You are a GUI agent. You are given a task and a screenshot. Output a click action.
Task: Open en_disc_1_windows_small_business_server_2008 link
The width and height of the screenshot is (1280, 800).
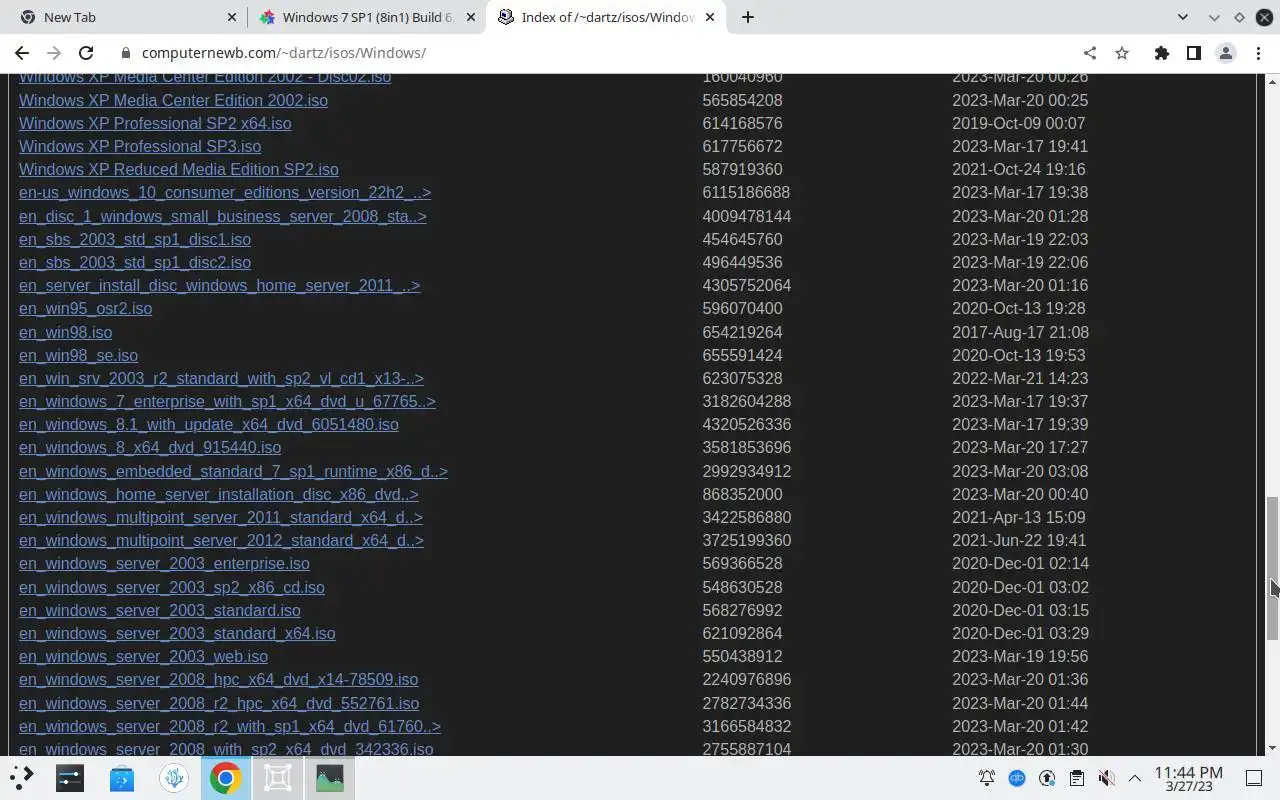tap(223, 216)
